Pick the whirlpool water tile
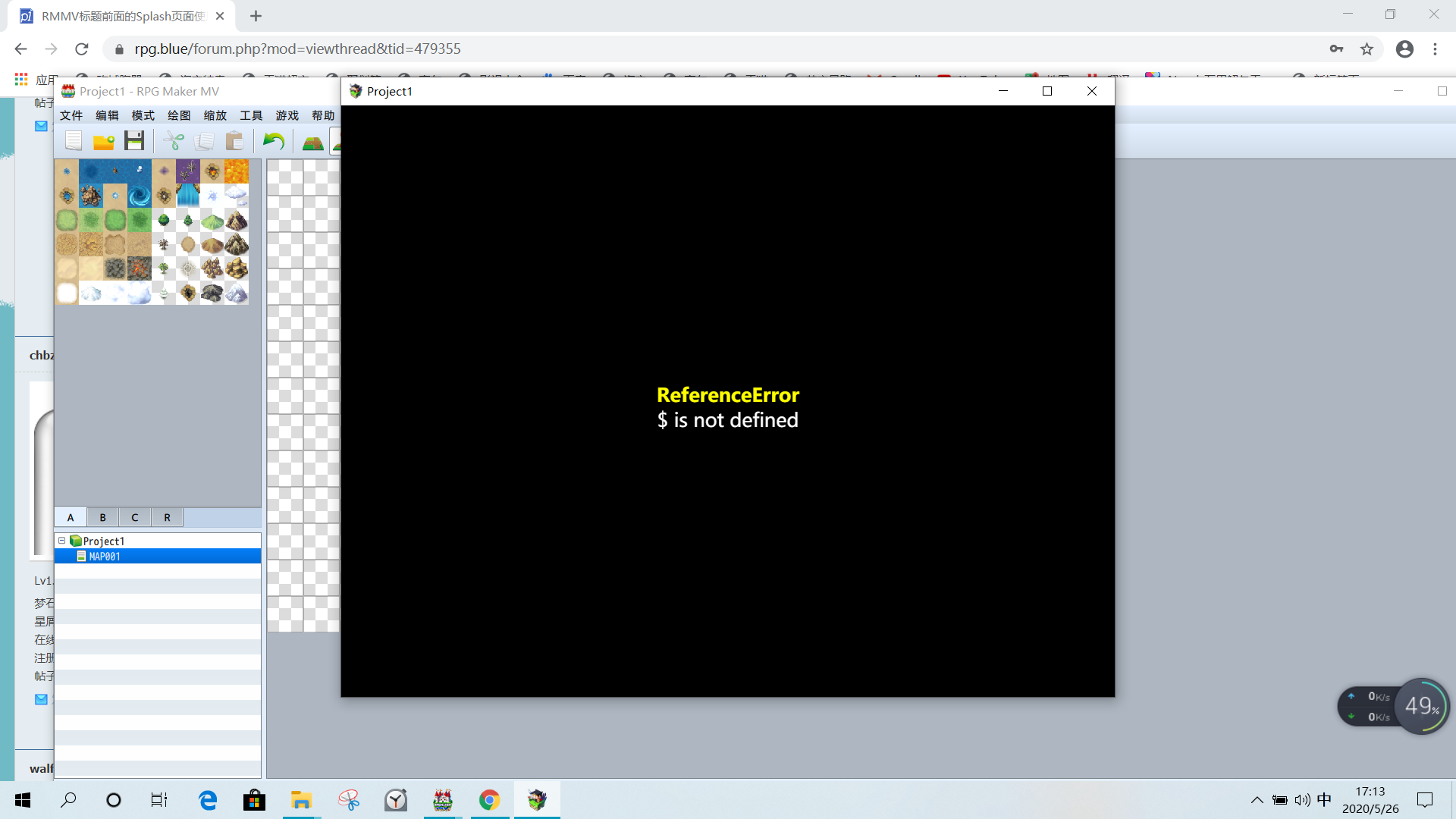 [x=140, y=196]
